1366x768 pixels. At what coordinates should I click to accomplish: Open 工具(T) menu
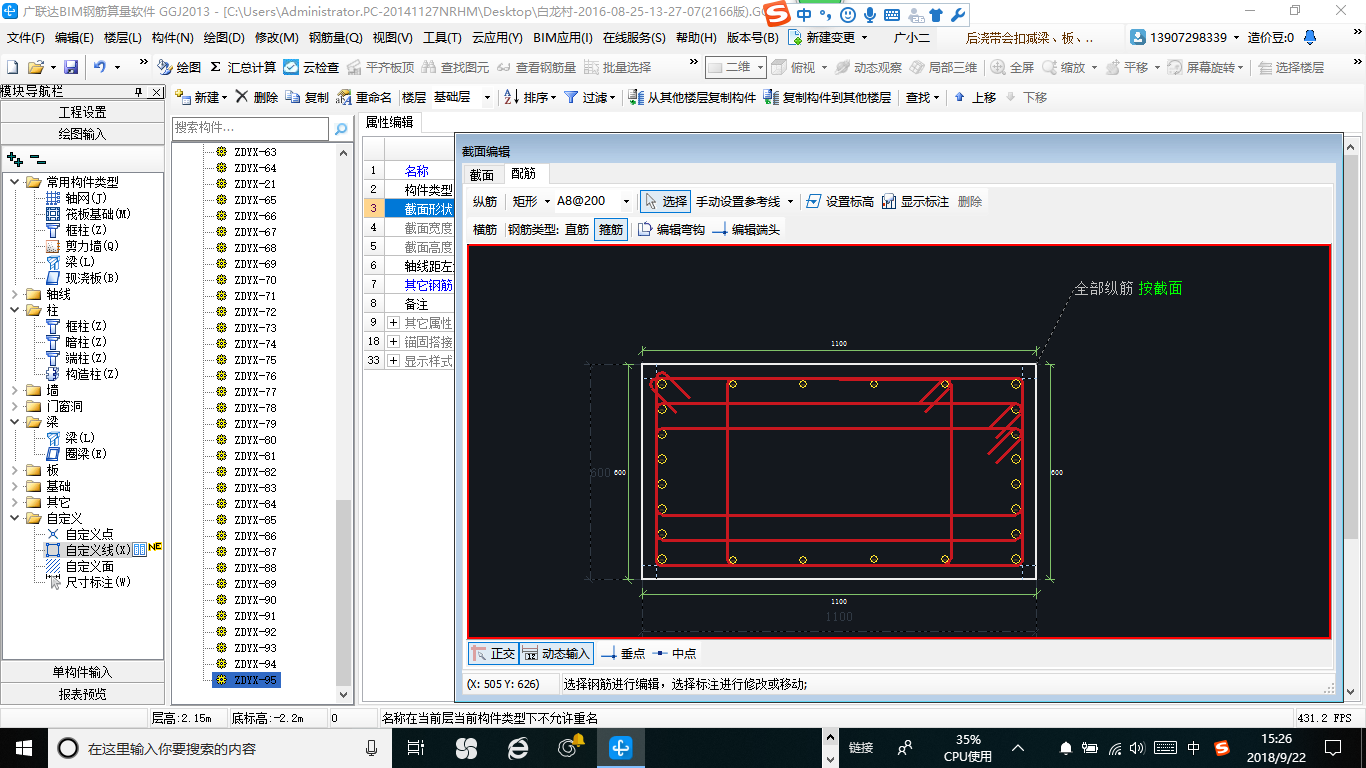[x=442, y=37]
